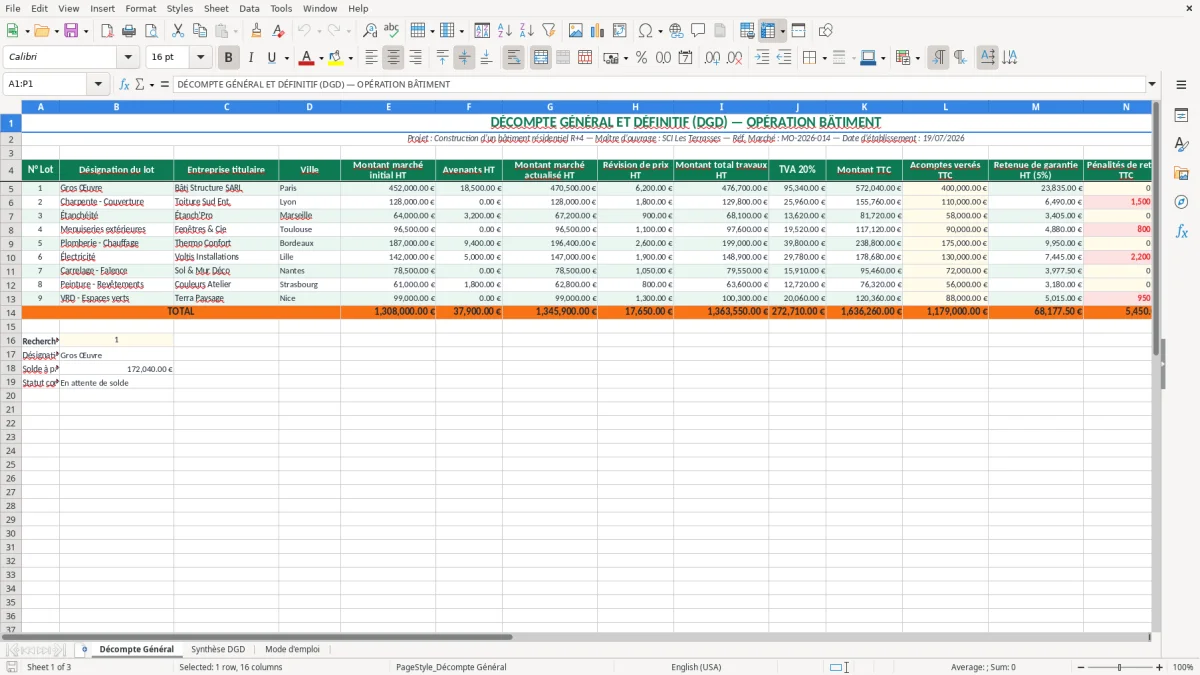Insert a comment
Screen dimensions: 1200x675
(698, 31)
